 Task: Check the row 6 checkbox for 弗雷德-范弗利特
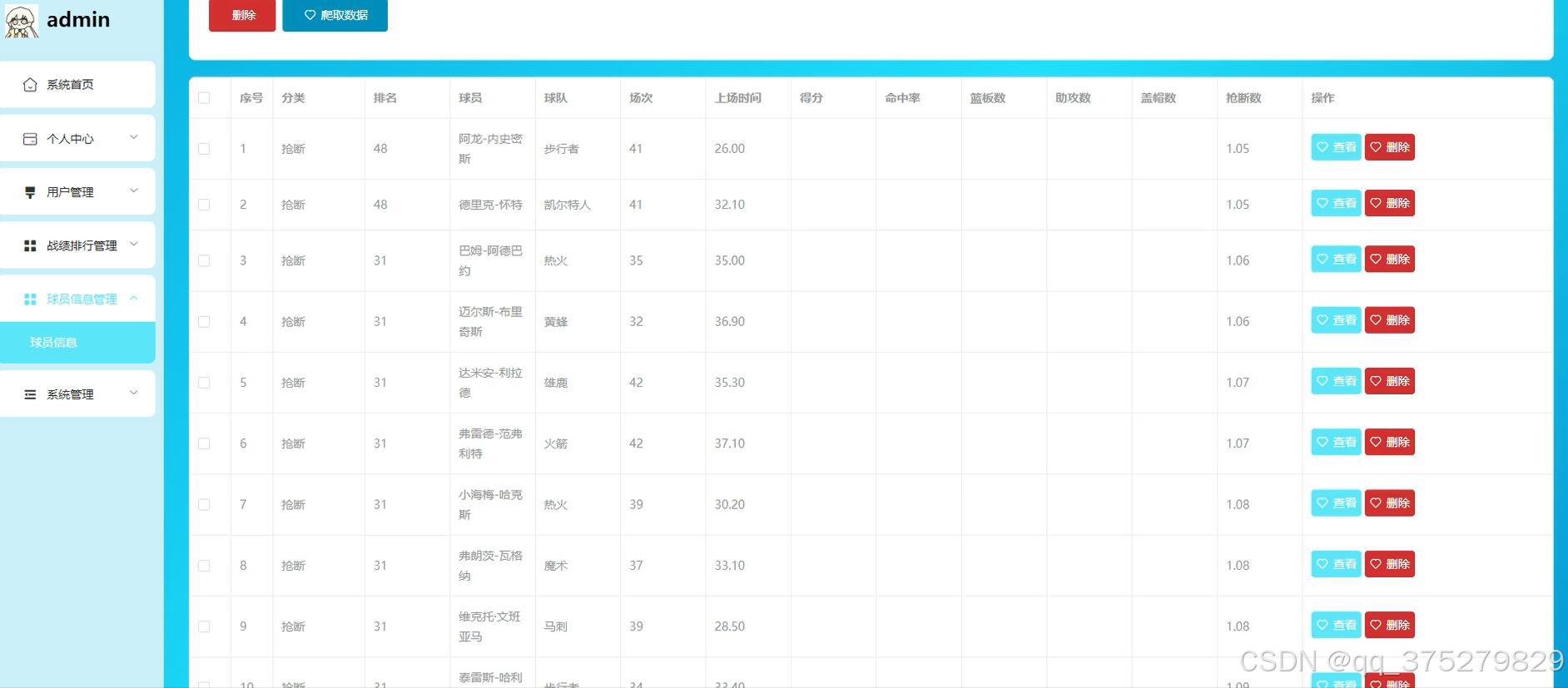[204, 443]
